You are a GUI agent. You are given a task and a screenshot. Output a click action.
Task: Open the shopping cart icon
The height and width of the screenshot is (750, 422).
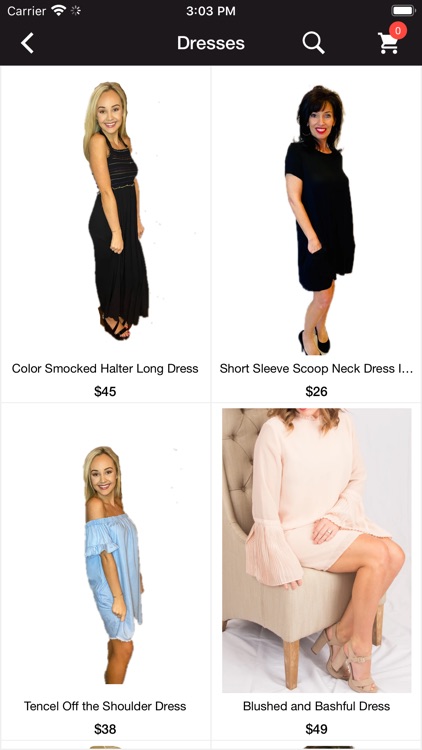388,43
